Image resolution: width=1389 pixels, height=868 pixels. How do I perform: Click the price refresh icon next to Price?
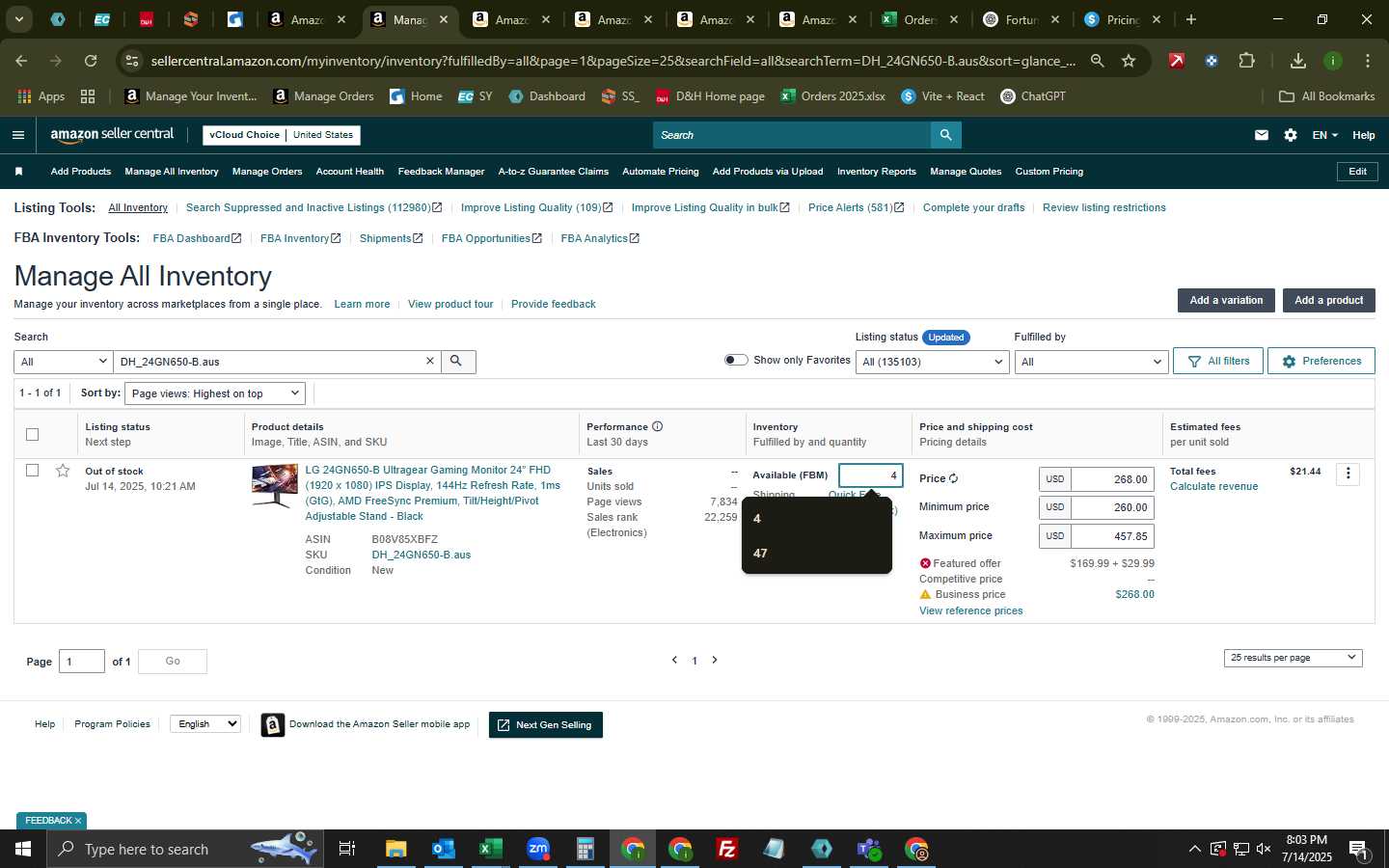click(x=953, y=478)
